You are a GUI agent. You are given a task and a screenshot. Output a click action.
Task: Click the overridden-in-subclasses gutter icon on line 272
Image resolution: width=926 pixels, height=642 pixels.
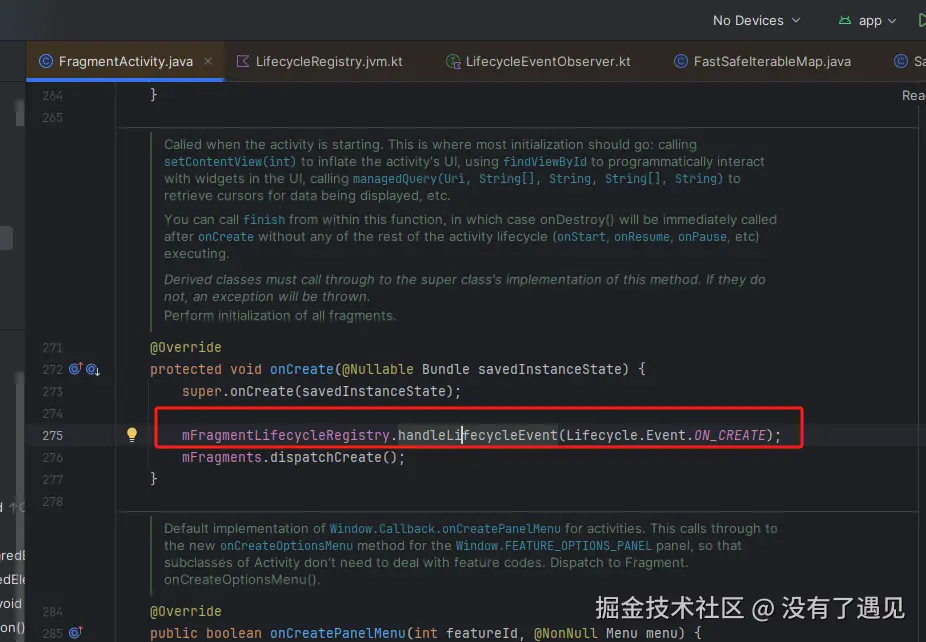(x=93, y=370)
